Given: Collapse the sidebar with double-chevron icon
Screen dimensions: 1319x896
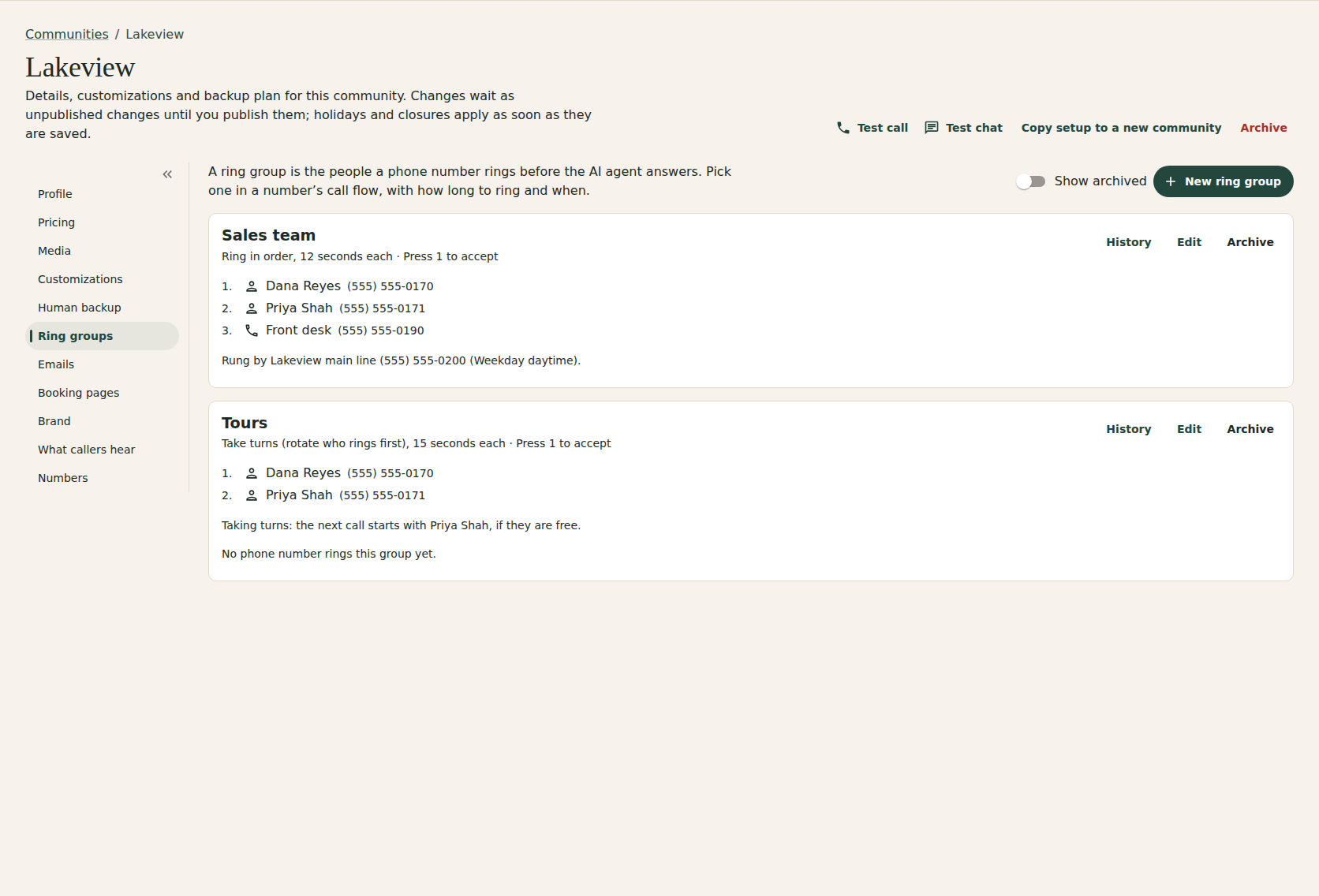Looking at the screenshot, I should (167, 174).
